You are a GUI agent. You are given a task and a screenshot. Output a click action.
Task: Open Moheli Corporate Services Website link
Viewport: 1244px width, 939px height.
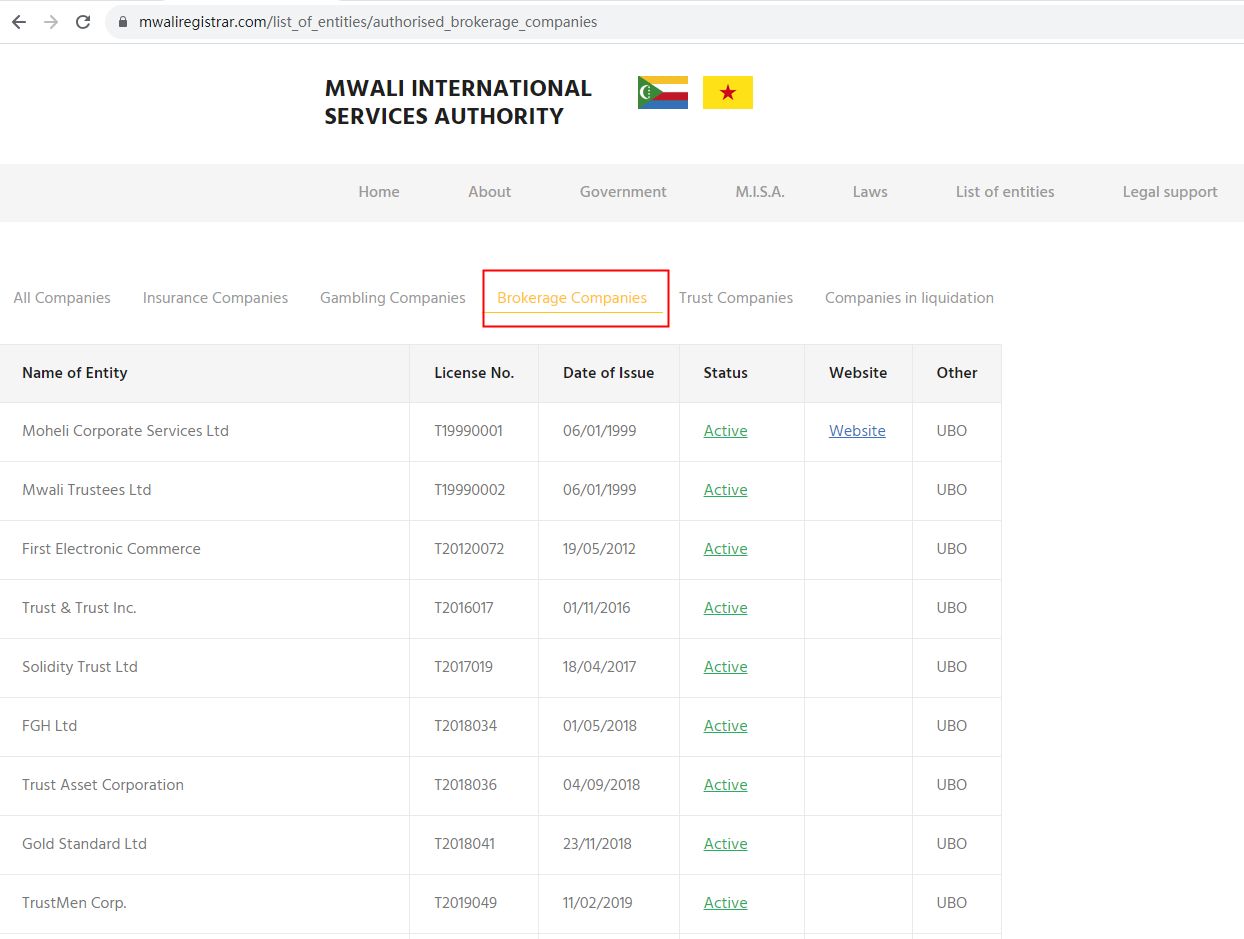tap(857, 431)
